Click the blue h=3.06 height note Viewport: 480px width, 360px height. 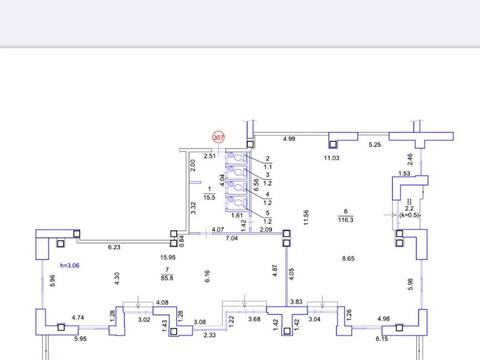70,265
